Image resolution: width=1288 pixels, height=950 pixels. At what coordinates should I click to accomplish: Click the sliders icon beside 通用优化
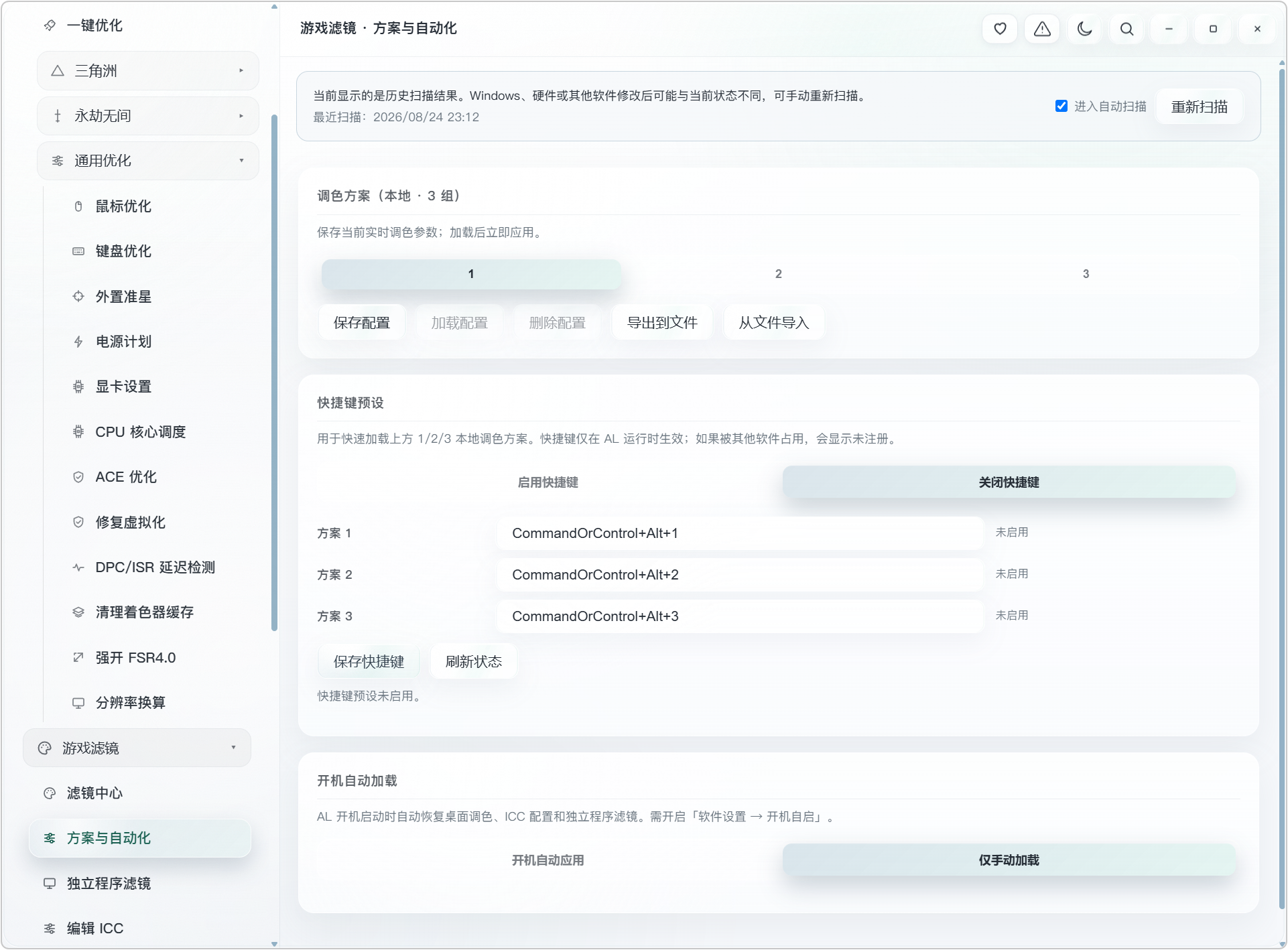point(58,161)
